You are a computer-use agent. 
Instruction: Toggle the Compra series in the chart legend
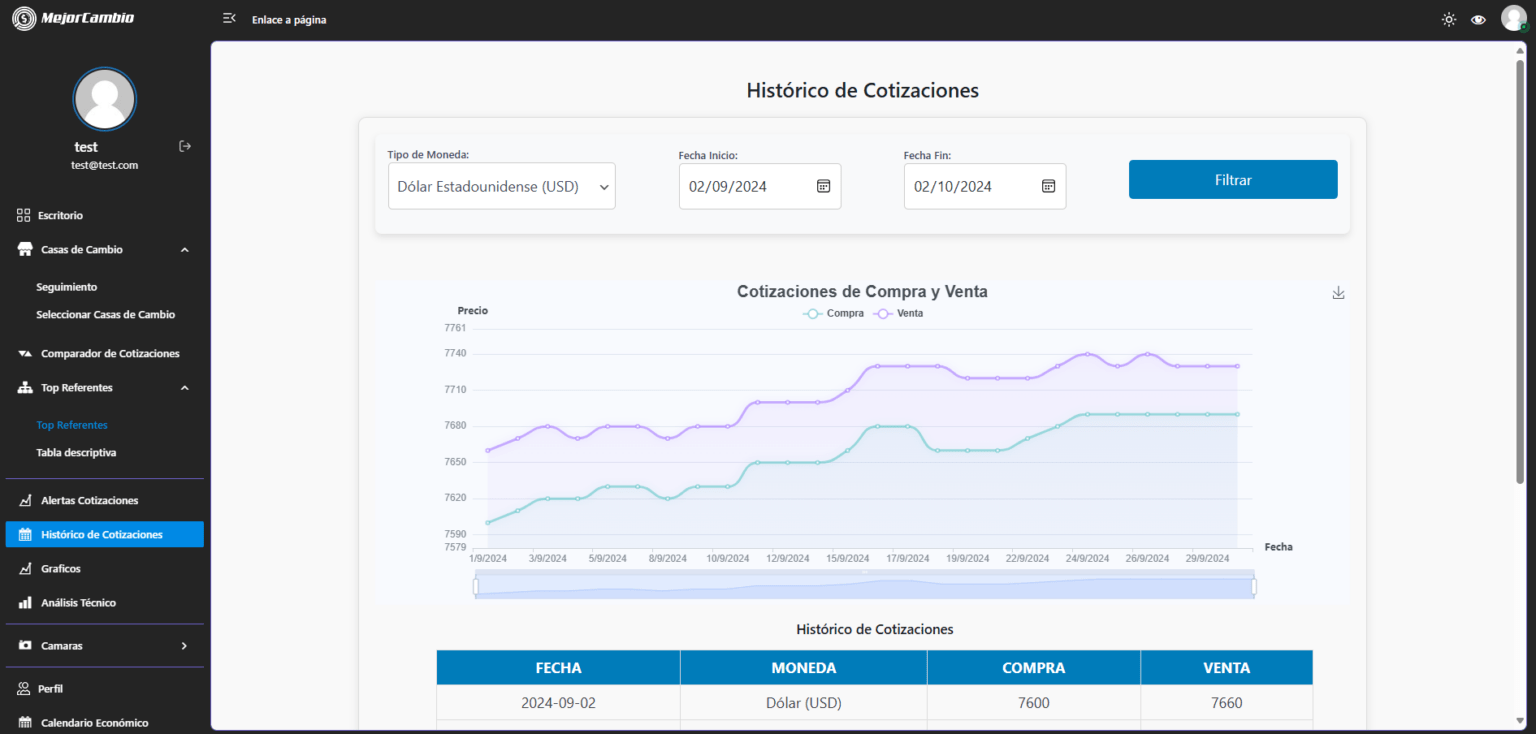(x=834, y=313)
